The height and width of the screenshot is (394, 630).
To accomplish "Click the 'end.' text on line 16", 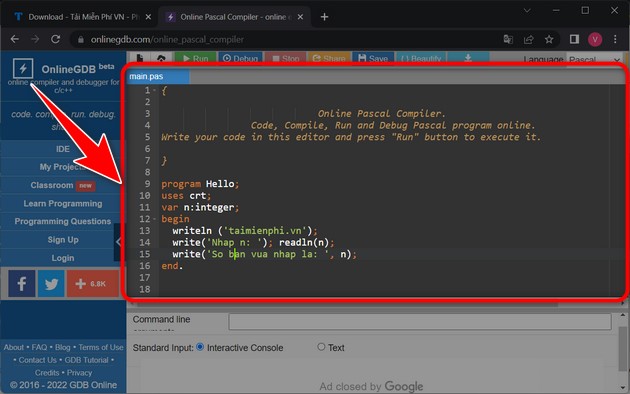I will 172,266.
